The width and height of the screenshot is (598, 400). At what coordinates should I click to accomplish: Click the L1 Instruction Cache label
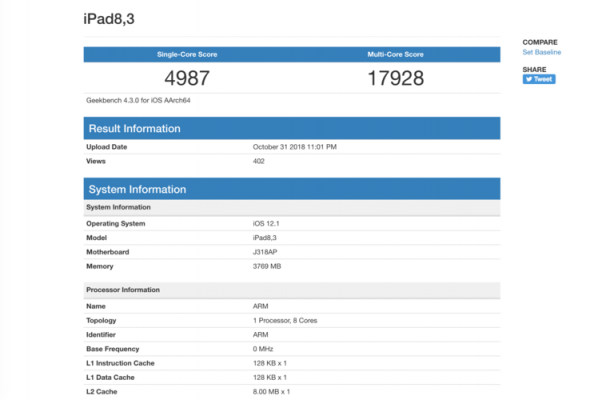pos(120,363)
